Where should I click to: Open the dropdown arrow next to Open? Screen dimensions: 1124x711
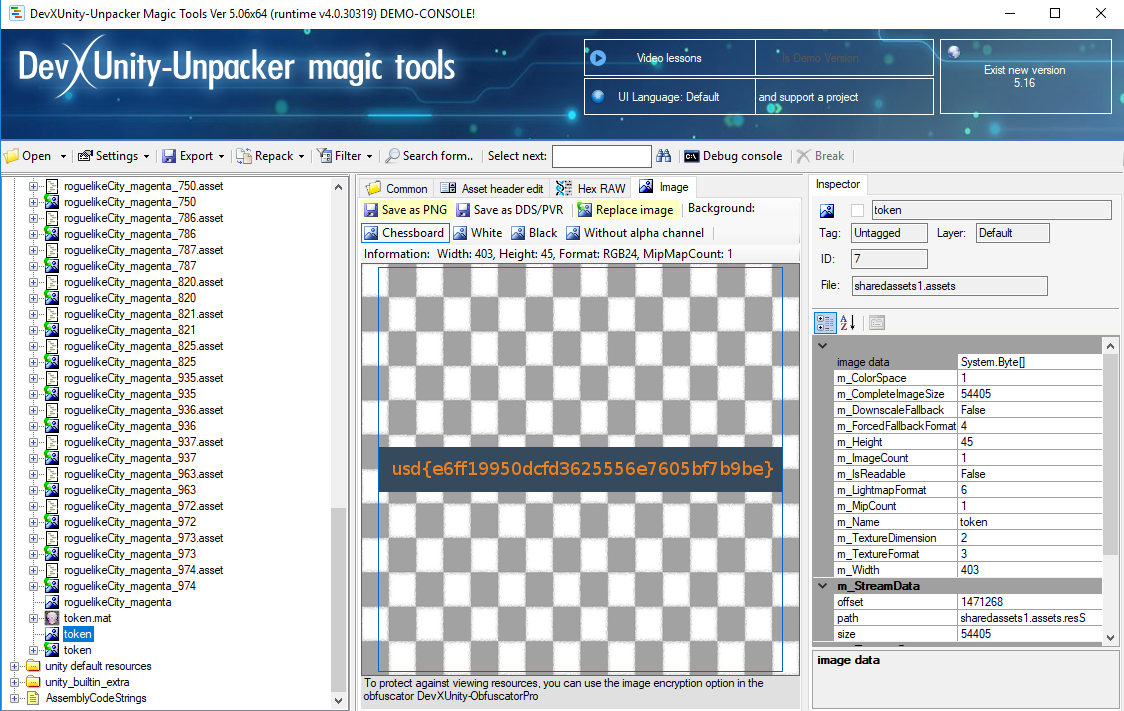pos(63,156)
